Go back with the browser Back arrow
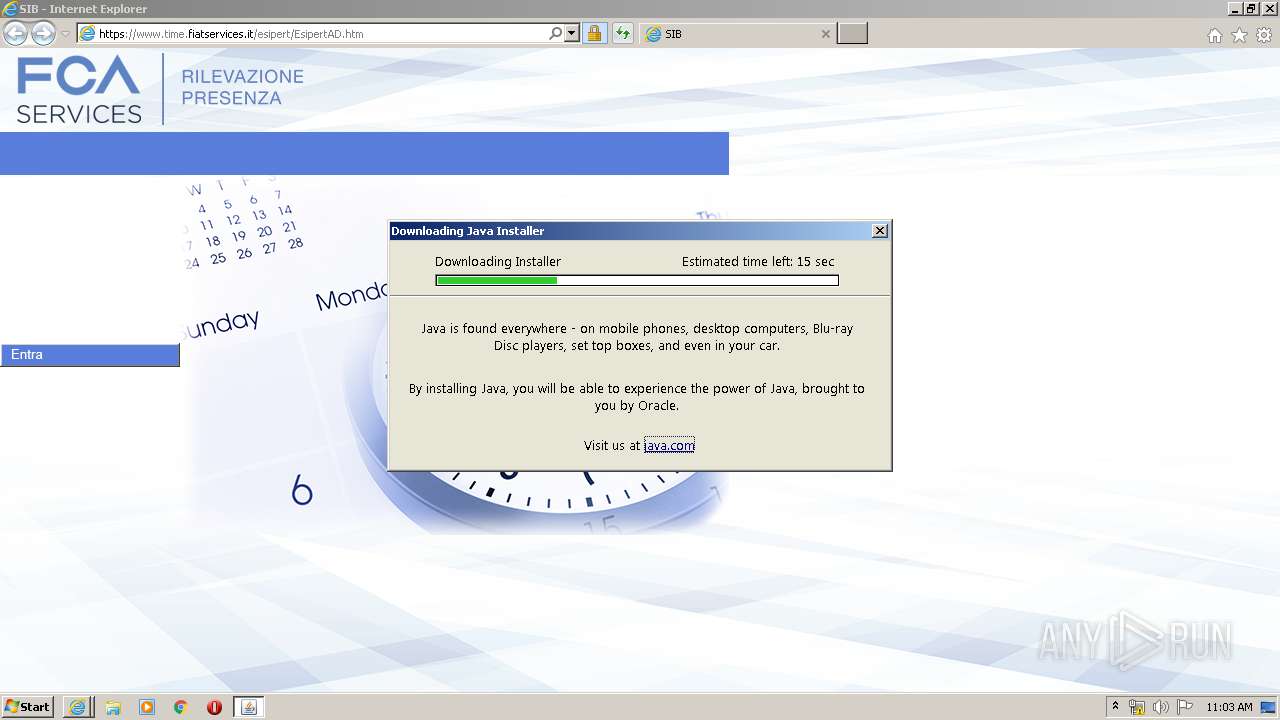 [15, 34]
